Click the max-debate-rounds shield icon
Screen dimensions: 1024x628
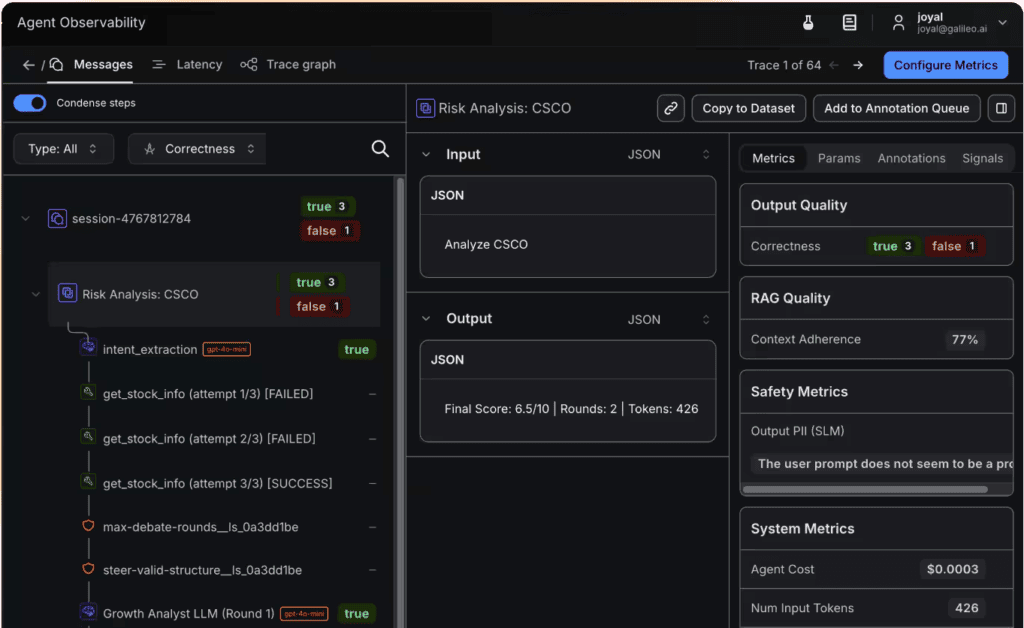coord(88,526)
